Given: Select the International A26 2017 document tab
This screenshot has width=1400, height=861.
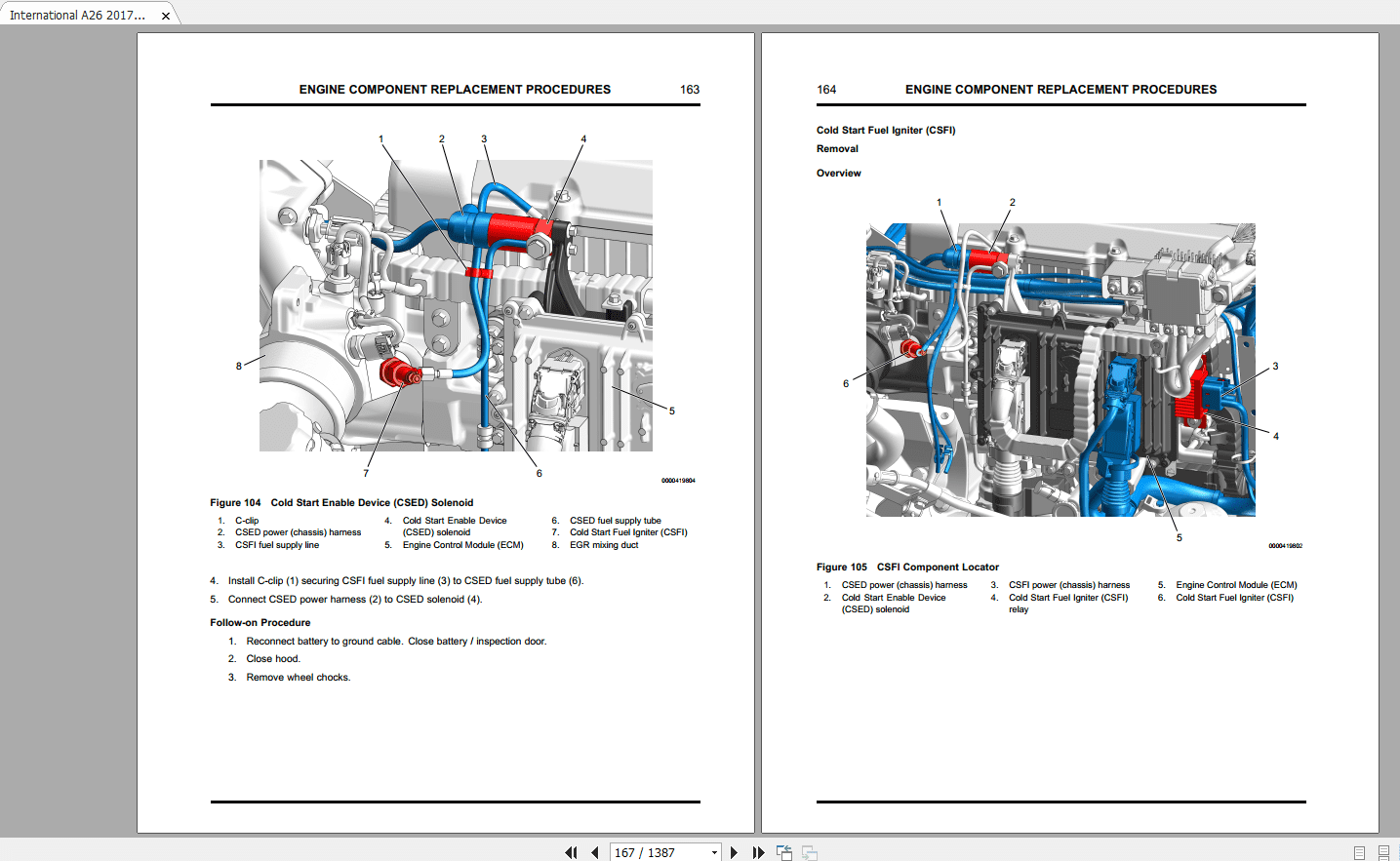Looking at the screenshot, I should [78, 15].
